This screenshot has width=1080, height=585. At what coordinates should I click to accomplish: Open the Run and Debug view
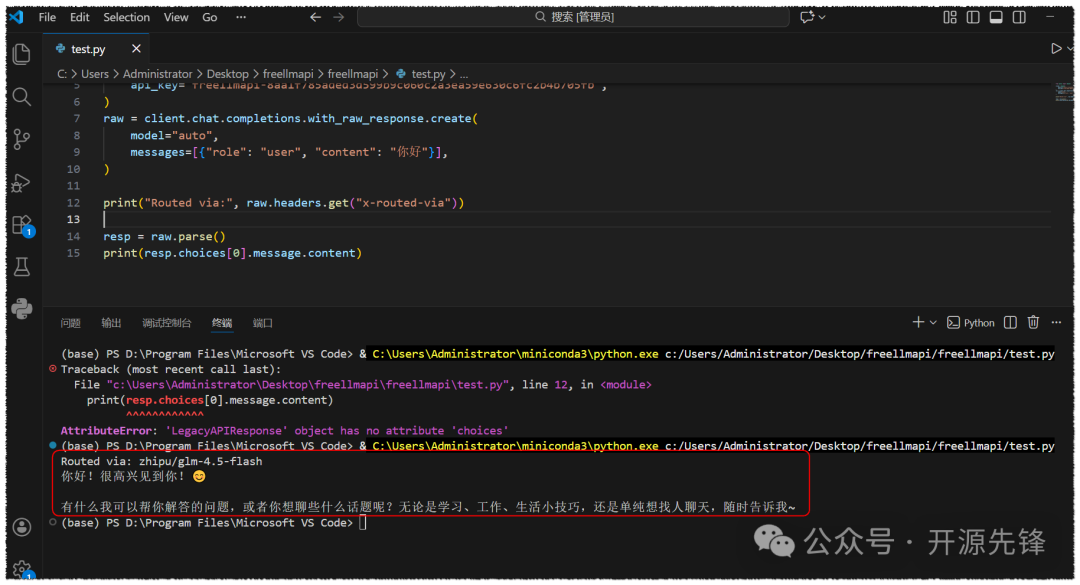(21, 183)
